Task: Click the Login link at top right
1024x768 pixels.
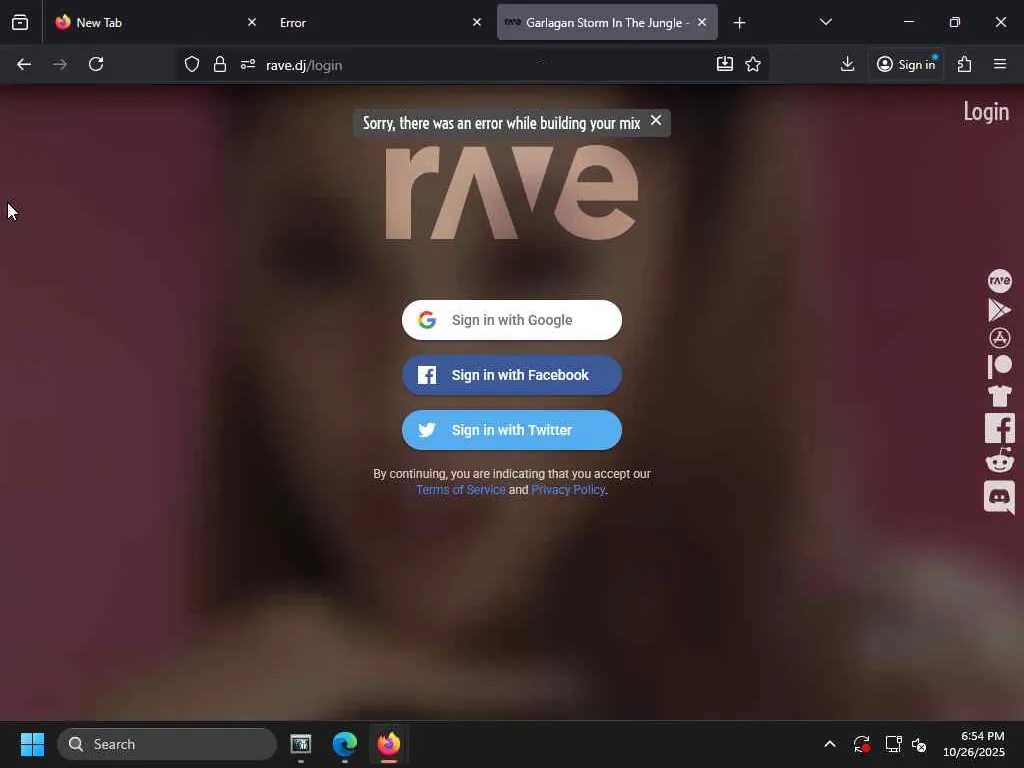Action: pos(986,112)
